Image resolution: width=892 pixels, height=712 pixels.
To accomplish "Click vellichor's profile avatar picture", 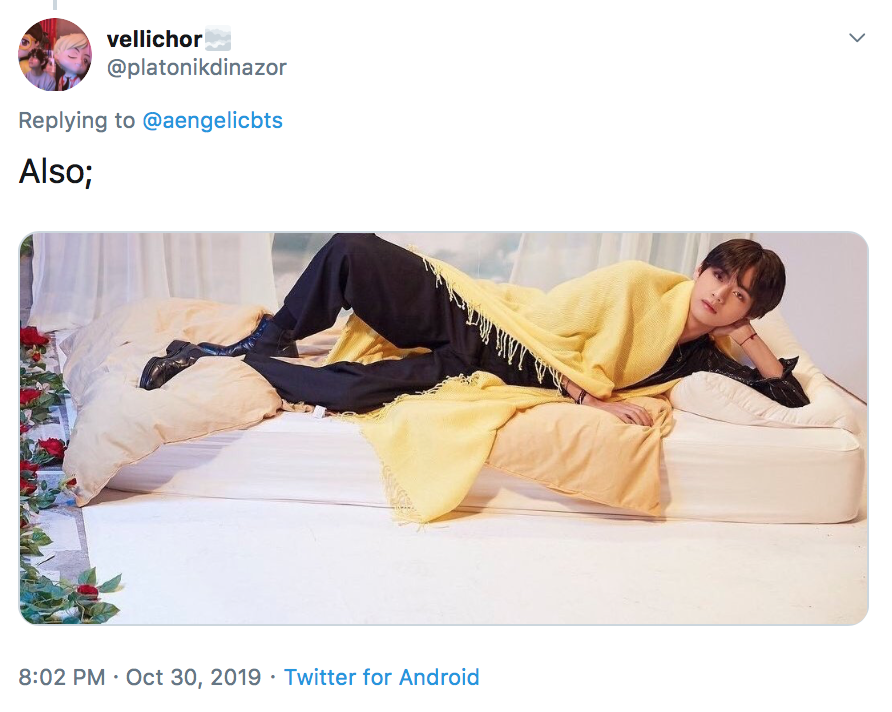I will click(55, 54).
